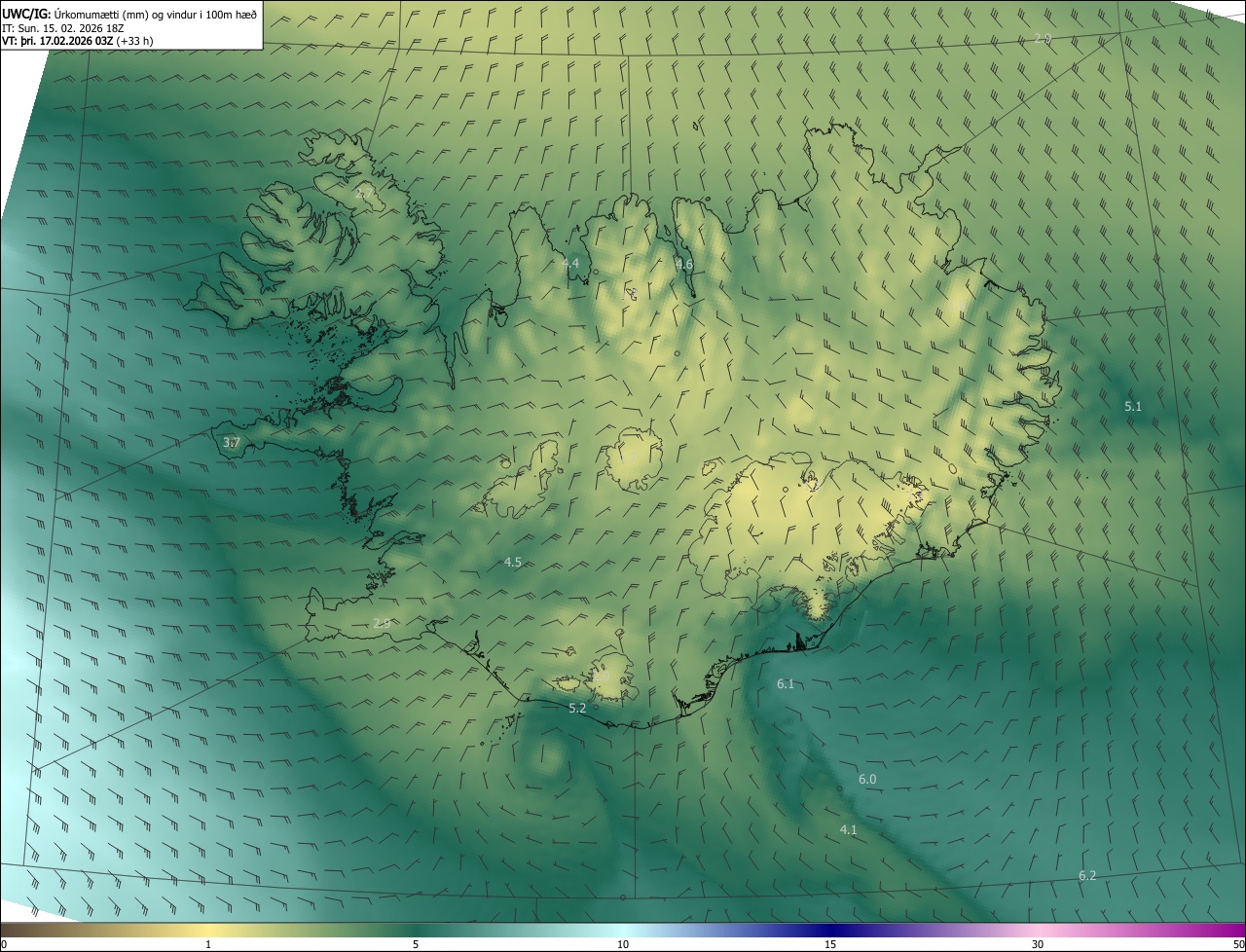
Task: Select the initial time line "IT: Sun. 15. 02. 2026 18Z"
Action: pyautogui.click(x=63, y=27)
